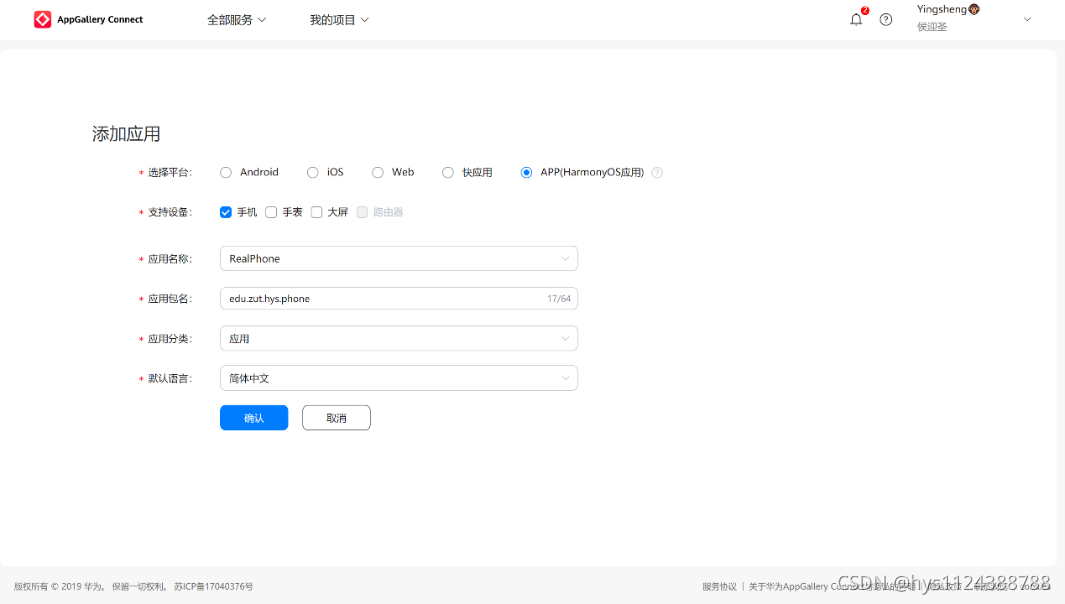Open the user account chevron dropdown

pyautogui.click(x=1027, y=18)
